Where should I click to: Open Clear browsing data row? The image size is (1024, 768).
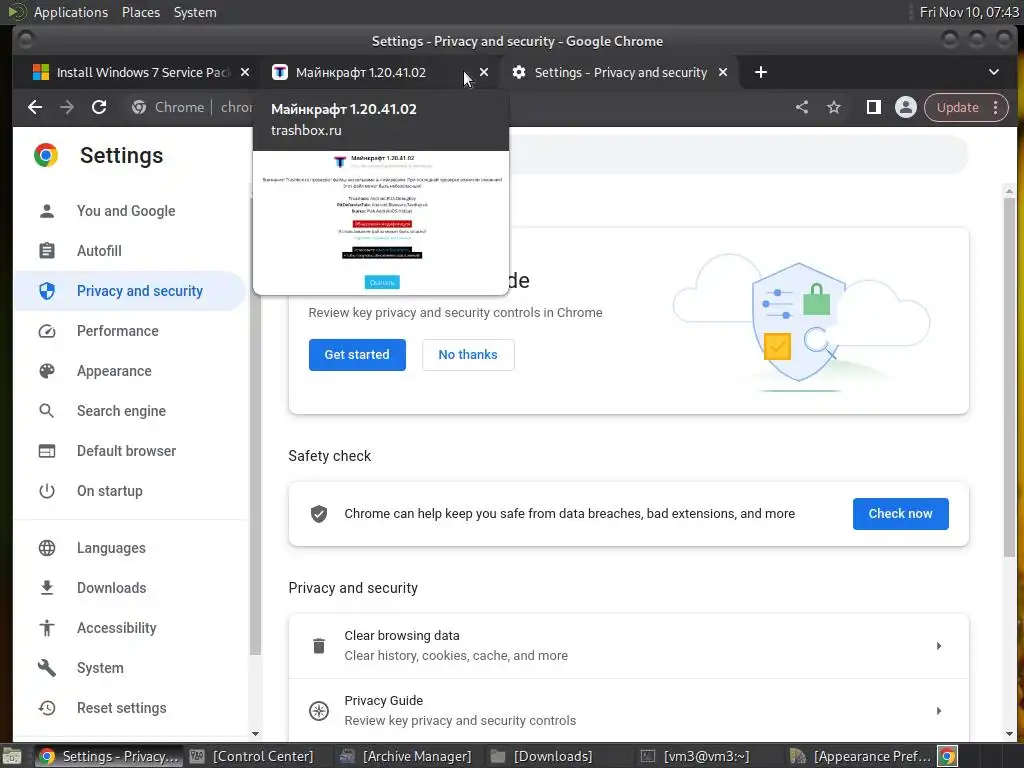tap(629, 646)
